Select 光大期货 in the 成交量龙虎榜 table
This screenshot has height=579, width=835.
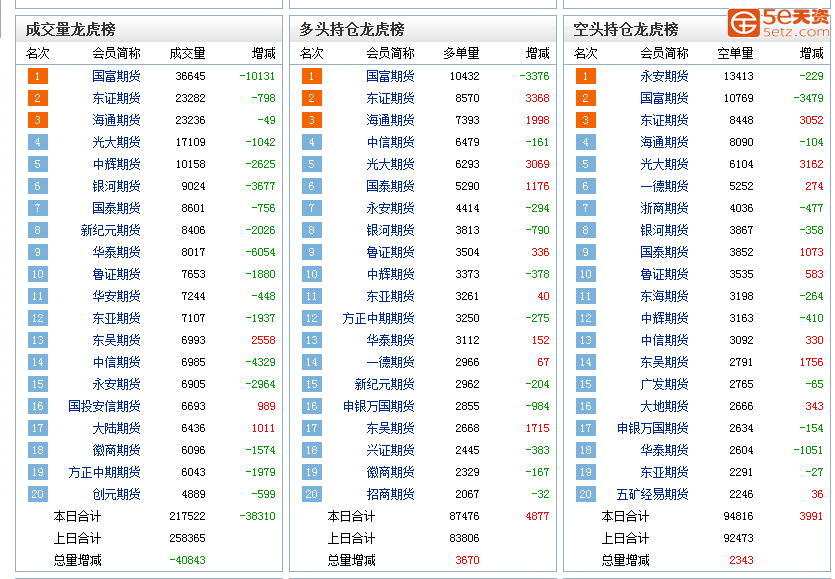(x=116, y=142)
